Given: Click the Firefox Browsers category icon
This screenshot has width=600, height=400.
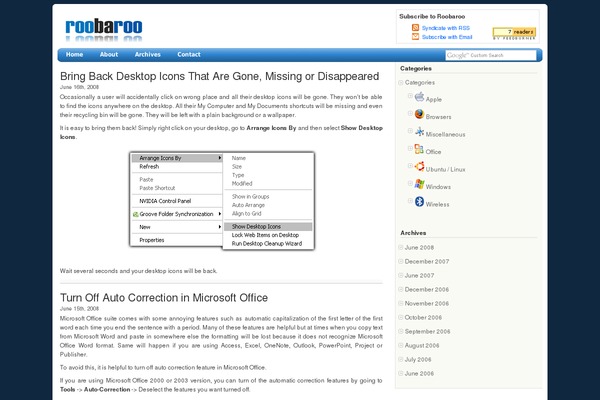Looking at the screenshot, I should pyautogui.click(x=419, y=114).
